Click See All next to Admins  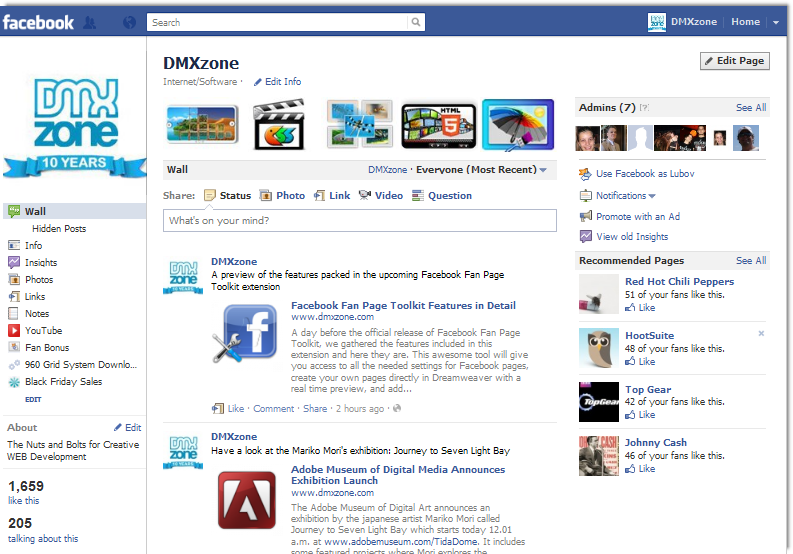click(751, 107)
